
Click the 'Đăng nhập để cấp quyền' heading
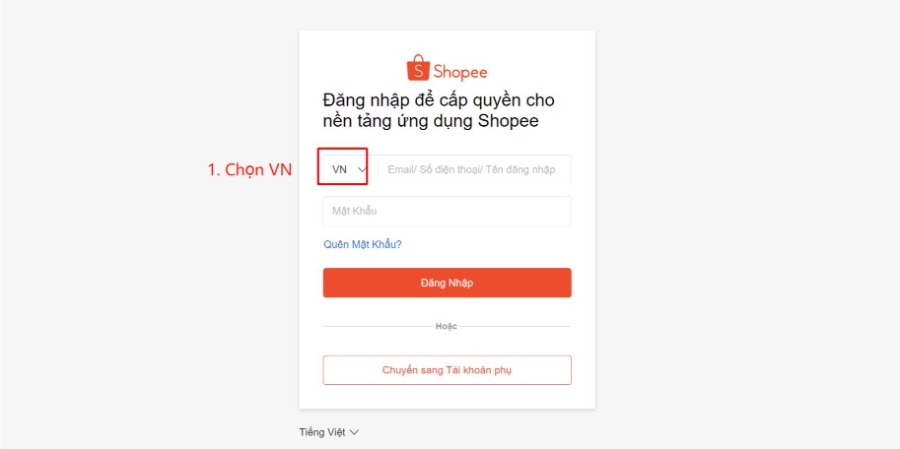pos(439,100)
